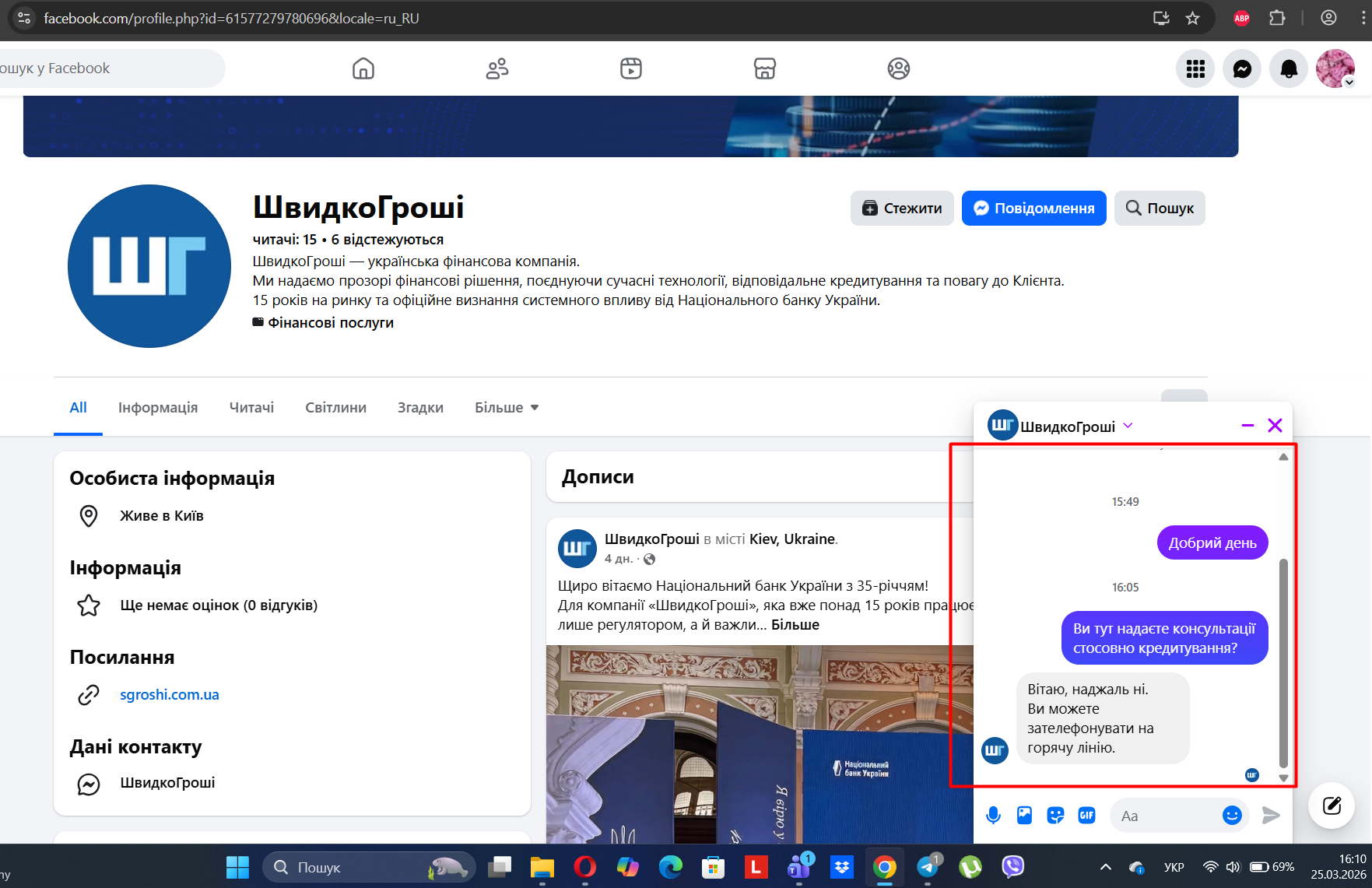Viewport: 1372px width, 888px height.
Task: Click the chat scrollbar up arrow
Action: [x=1283, y=457]
